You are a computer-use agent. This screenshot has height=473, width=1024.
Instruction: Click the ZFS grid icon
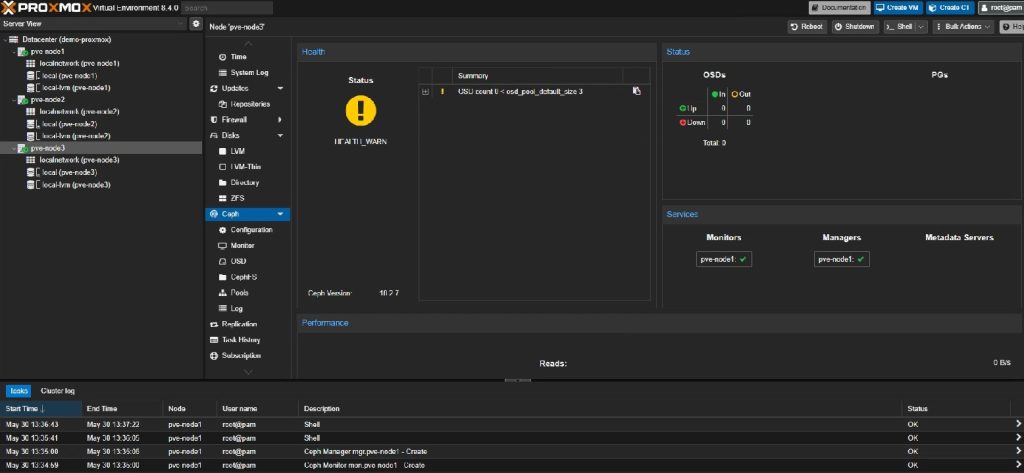tap(223, 198)
